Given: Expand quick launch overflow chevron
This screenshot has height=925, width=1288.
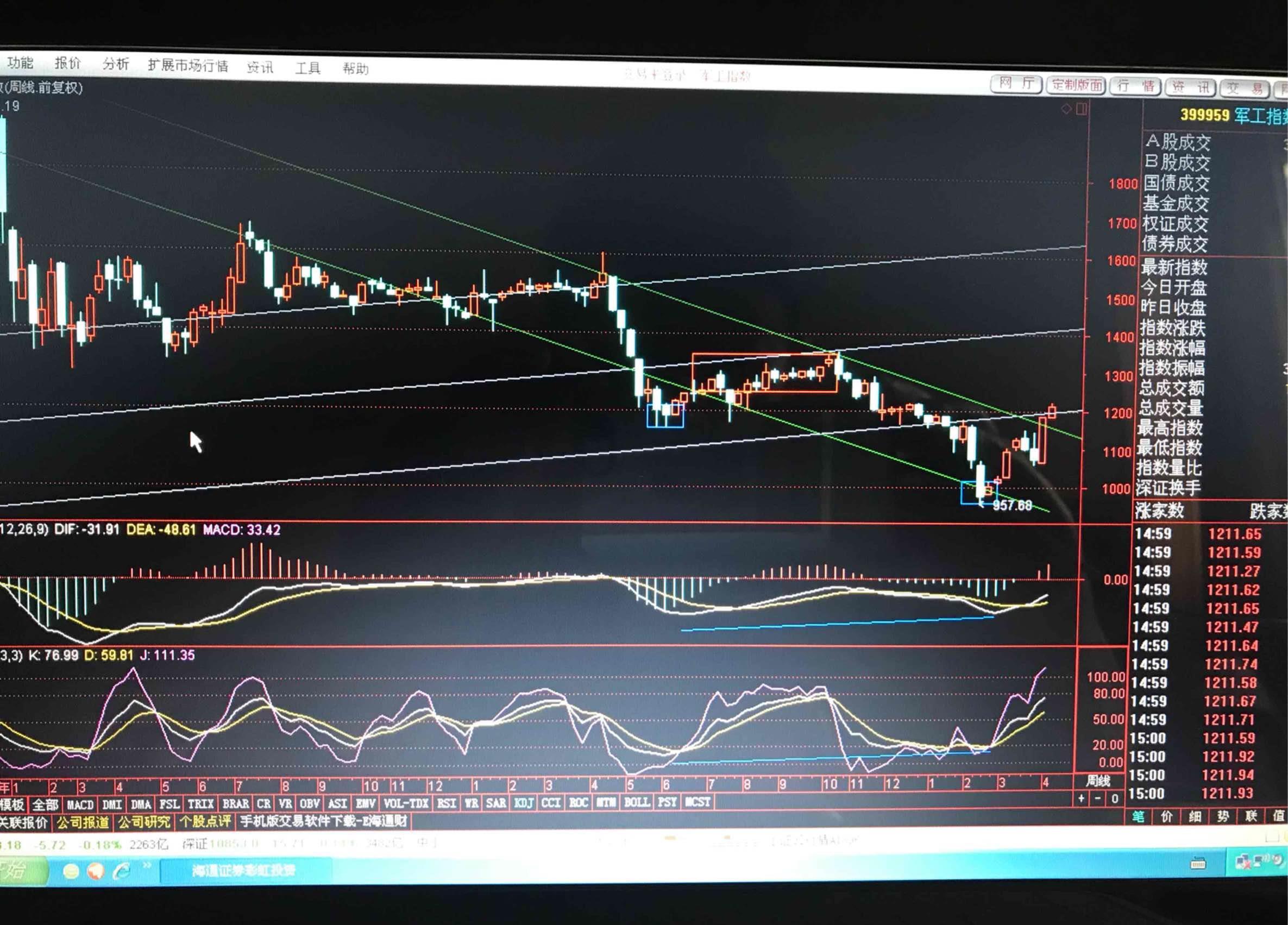Looking at the screenshot, I should (x=147, y=865).
